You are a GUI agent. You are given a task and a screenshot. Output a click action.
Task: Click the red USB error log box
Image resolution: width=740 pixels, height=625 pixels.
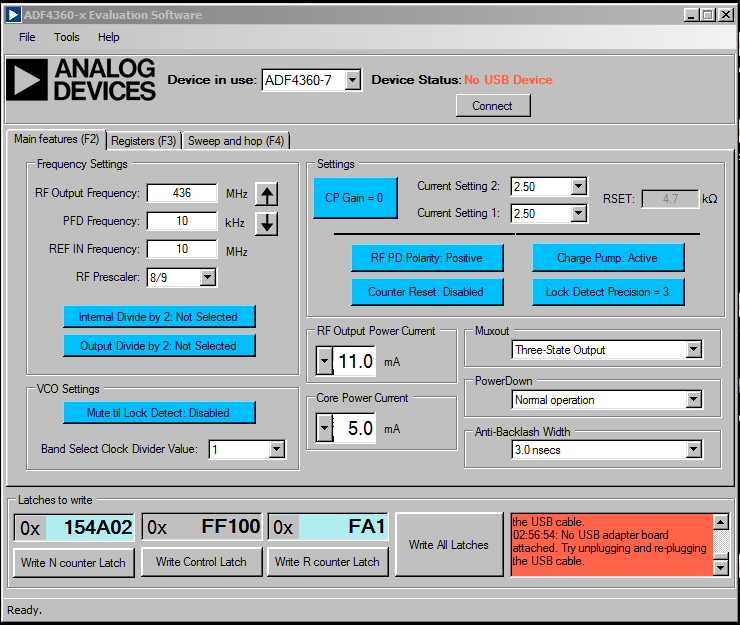(612, 545)
